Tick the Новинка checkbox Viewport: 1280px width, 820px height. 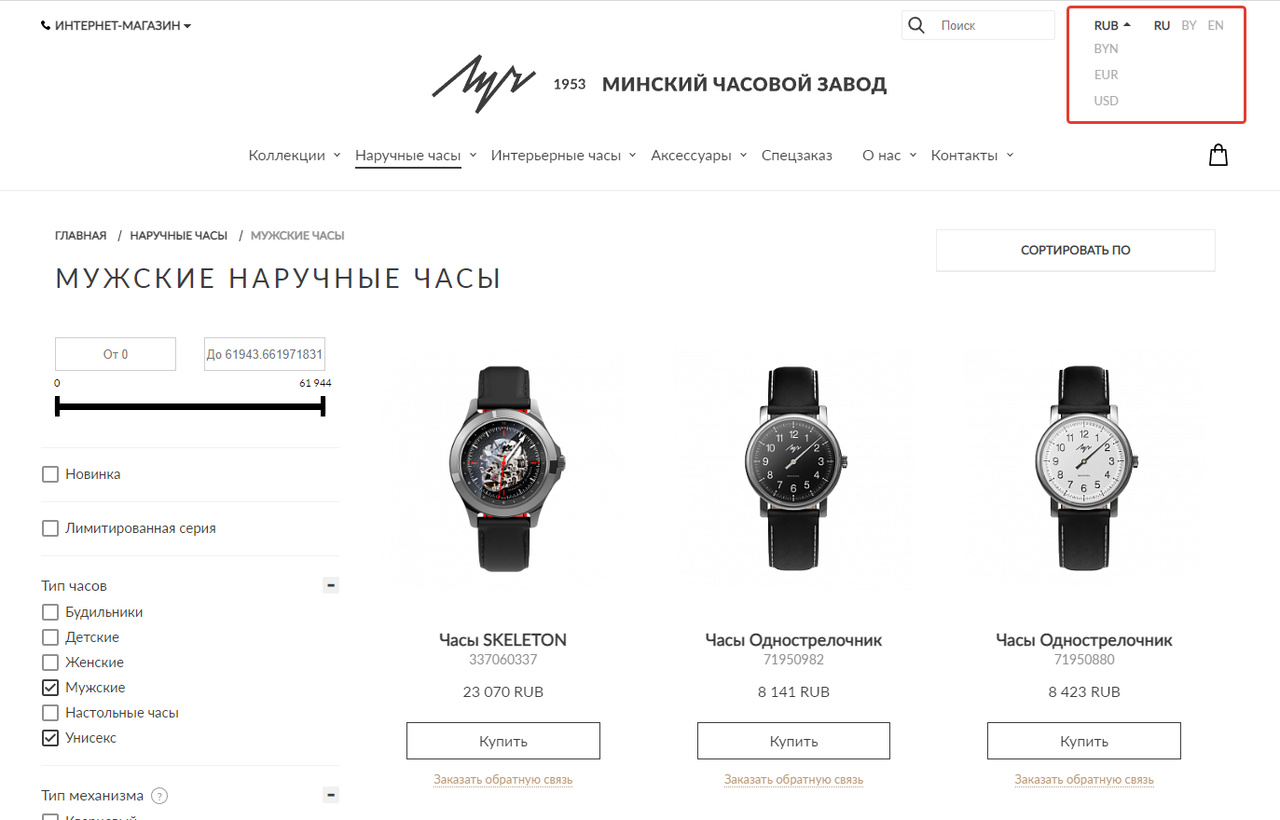[x=50, y=474]
